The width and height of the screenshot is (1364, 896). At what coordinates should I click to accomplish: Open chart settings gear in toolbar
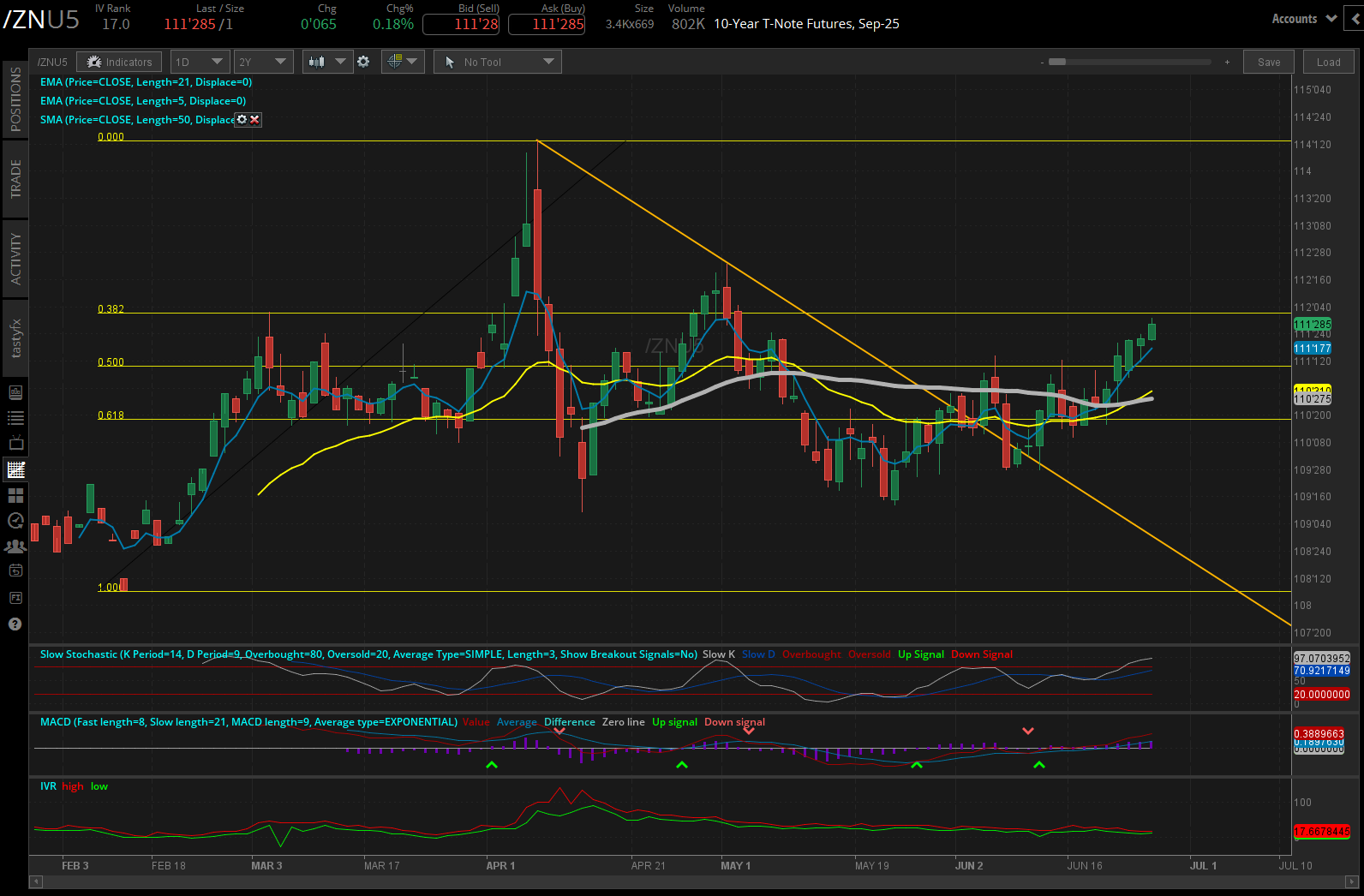(363, 62)
